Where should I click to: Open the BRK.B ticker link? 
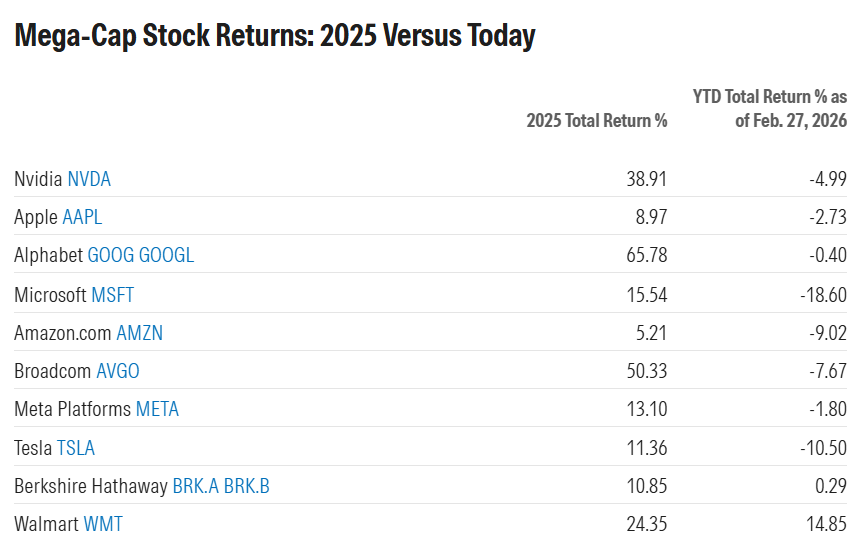[247, 487]
